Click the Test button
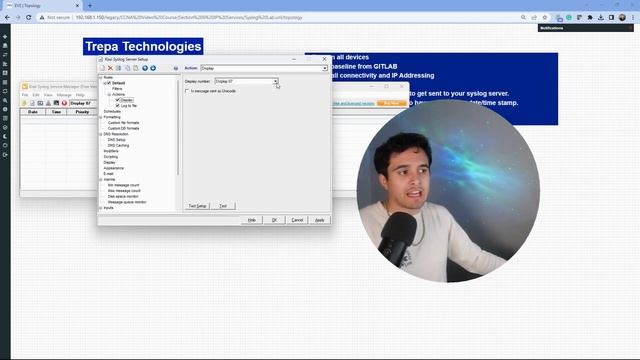 click(x=223, y=206)
